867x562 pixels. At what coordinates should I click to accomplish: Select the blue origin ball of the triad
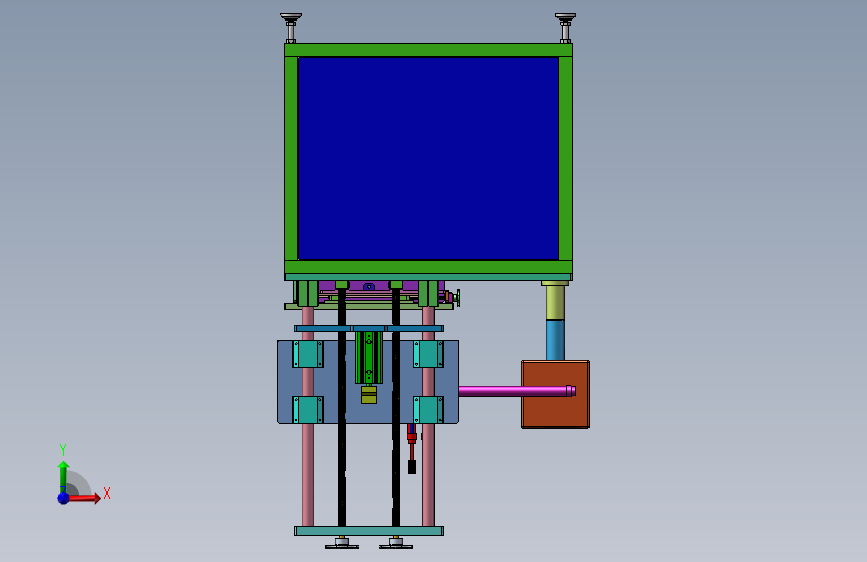coord(64,498)
